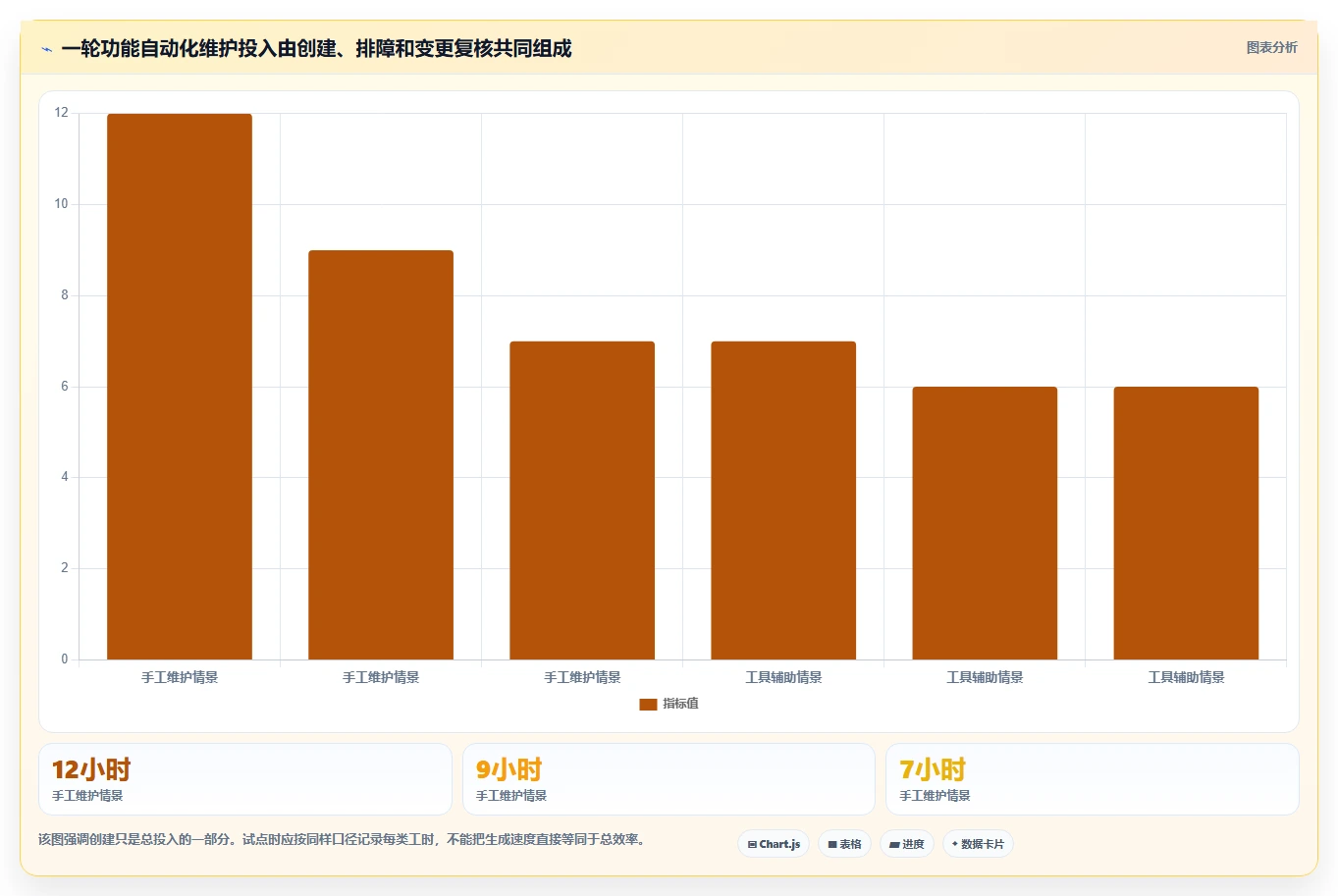Image resolution: width=1338 pixels, height=896 pixels.
Task: Toggle the 指标值 legend color swatch
Action: (x=648, y=704)
